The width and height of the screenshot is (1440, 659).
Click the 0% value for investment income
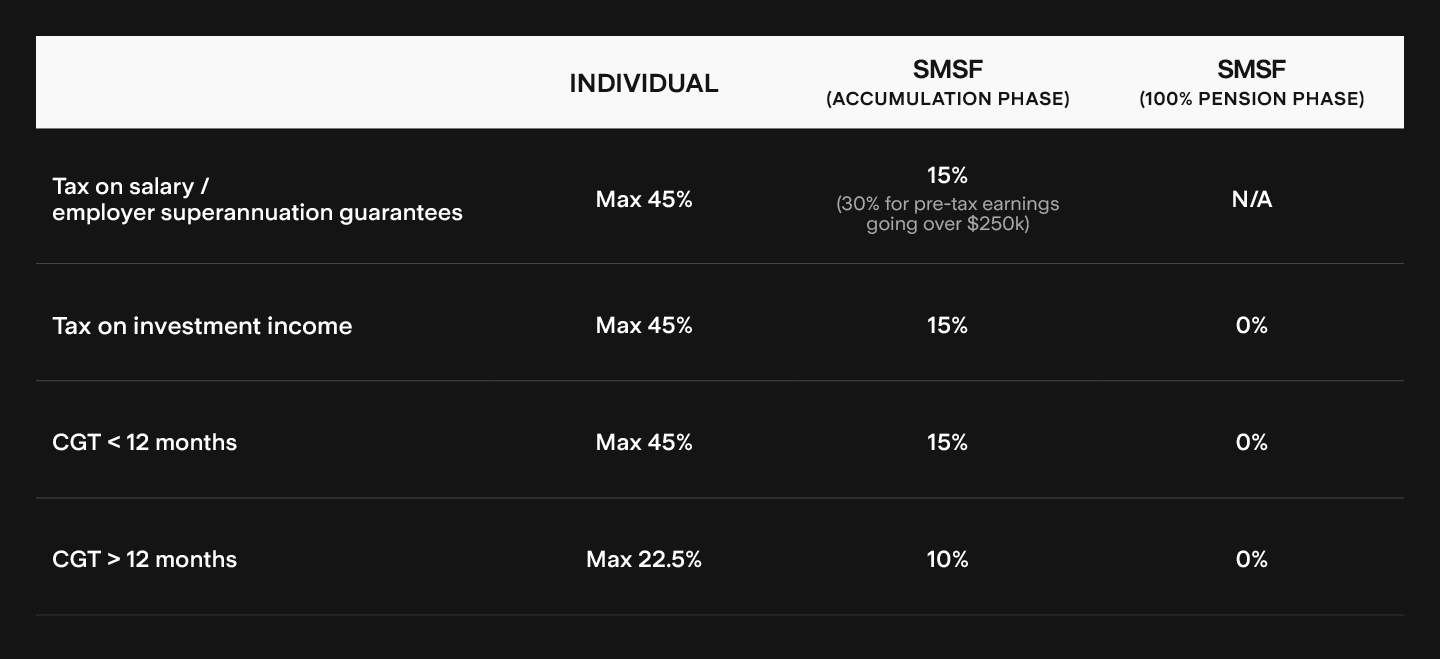1251,326
